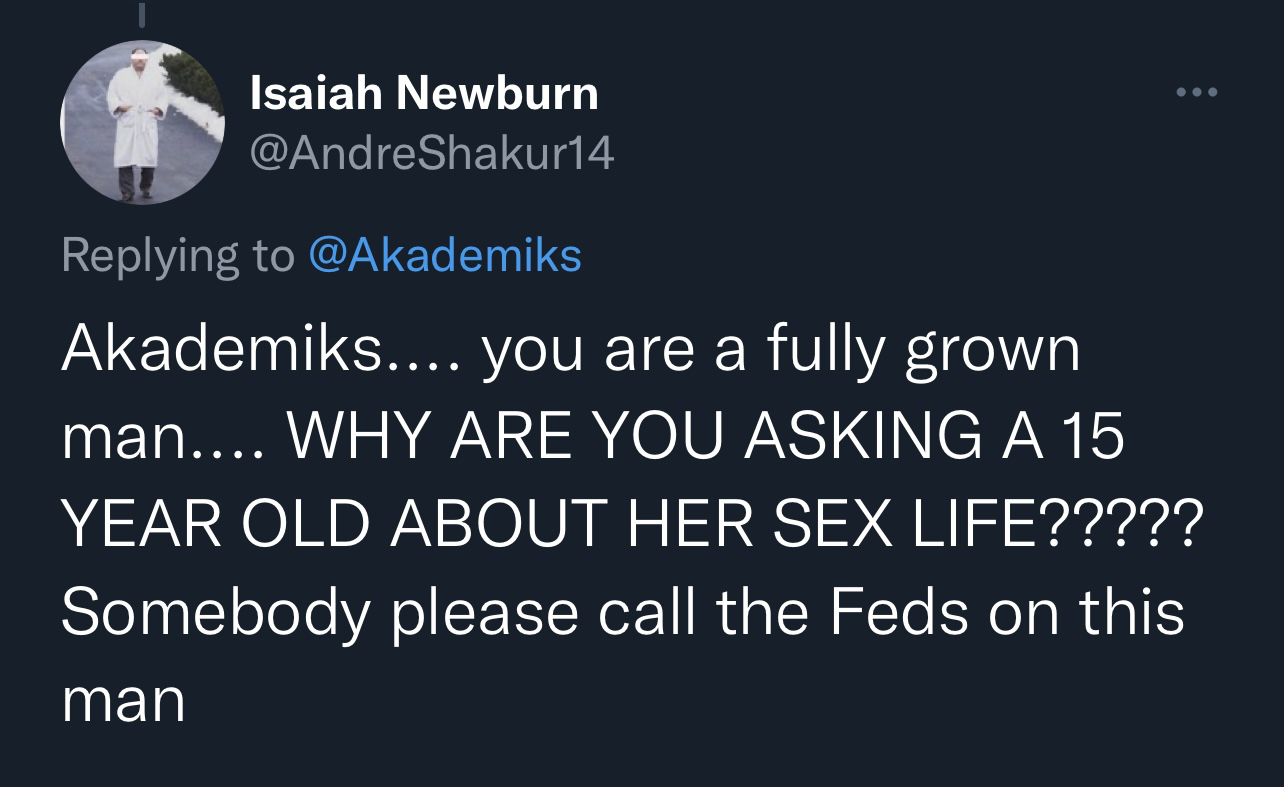
Task: Open the three-dot more options menu
Action: (x=1197, y=93)
